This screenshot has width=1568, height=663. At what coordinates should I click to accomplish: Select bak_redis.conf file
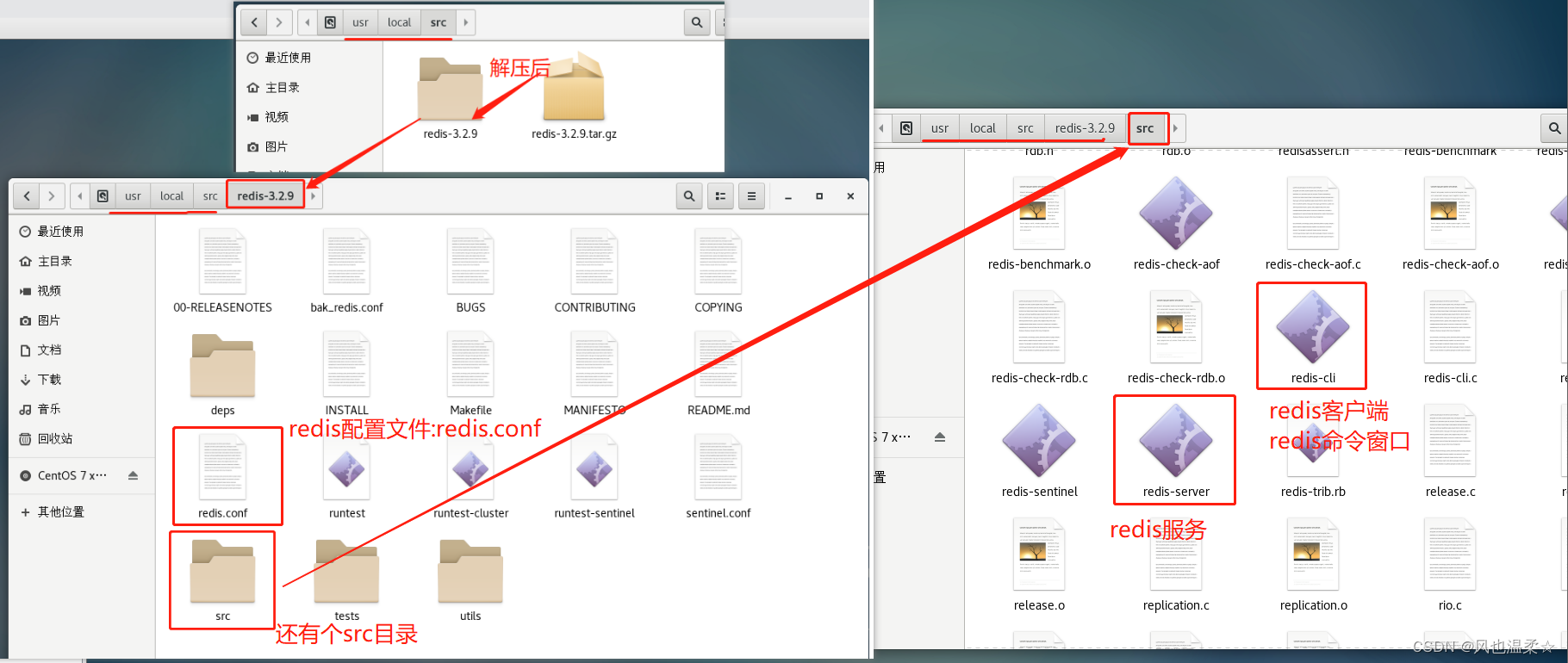347,270
